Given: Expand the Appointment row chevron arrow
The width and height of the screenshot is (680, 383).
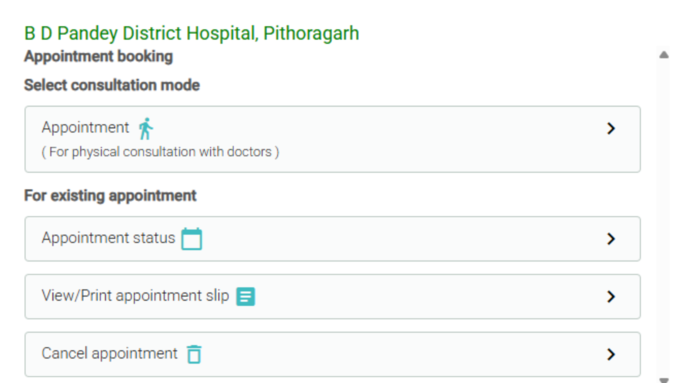Looking at the screenshot, I should [x=611, y=128].
